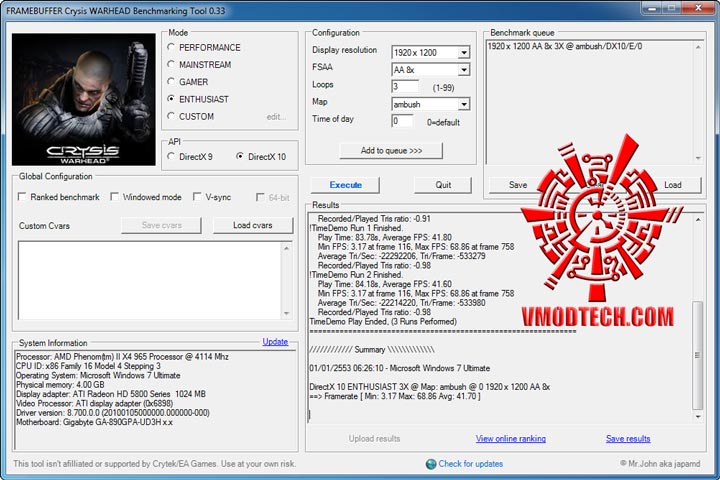The image size is (720, 480).
Task: Click the Display adapter ATI Radeon line
Action: click(111, 394)
